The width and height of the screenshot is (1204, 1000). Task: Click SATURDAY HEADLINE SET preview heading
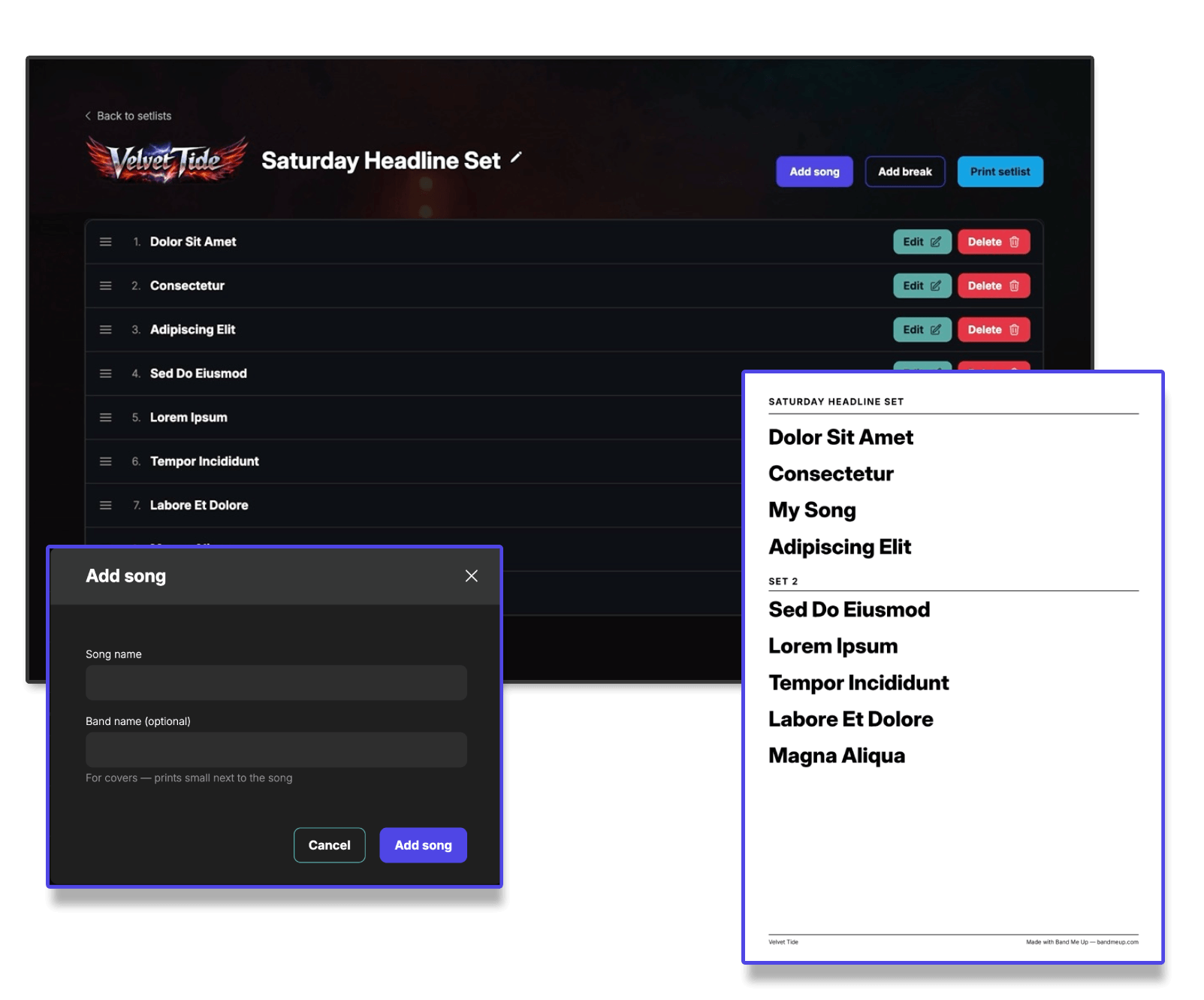(836, 402)
